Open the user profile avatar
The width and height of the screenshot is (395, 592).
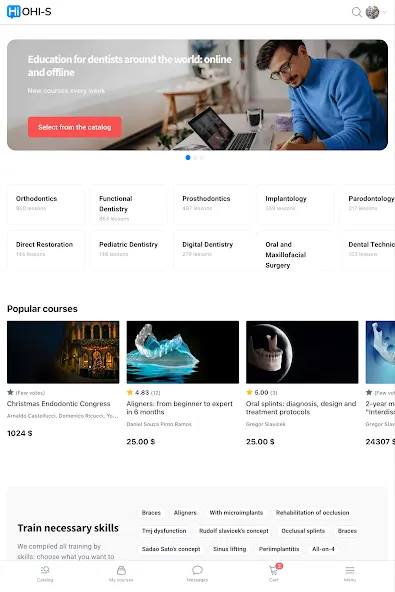coord(372,12)
